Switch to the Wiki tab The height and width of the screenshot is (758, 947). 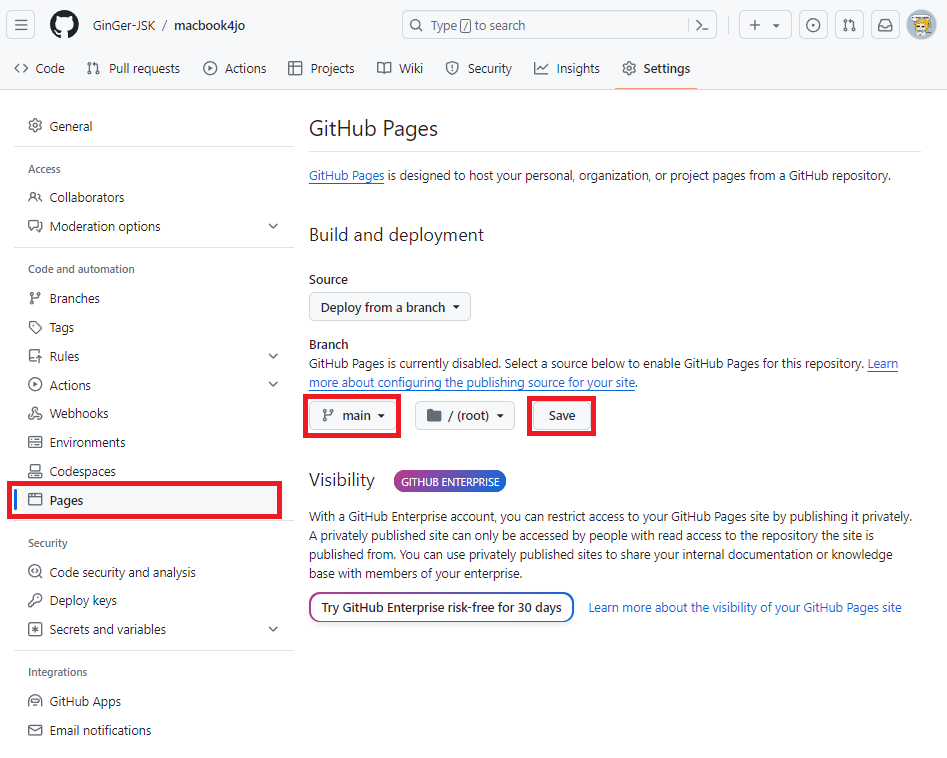click(x=399, y=68)
